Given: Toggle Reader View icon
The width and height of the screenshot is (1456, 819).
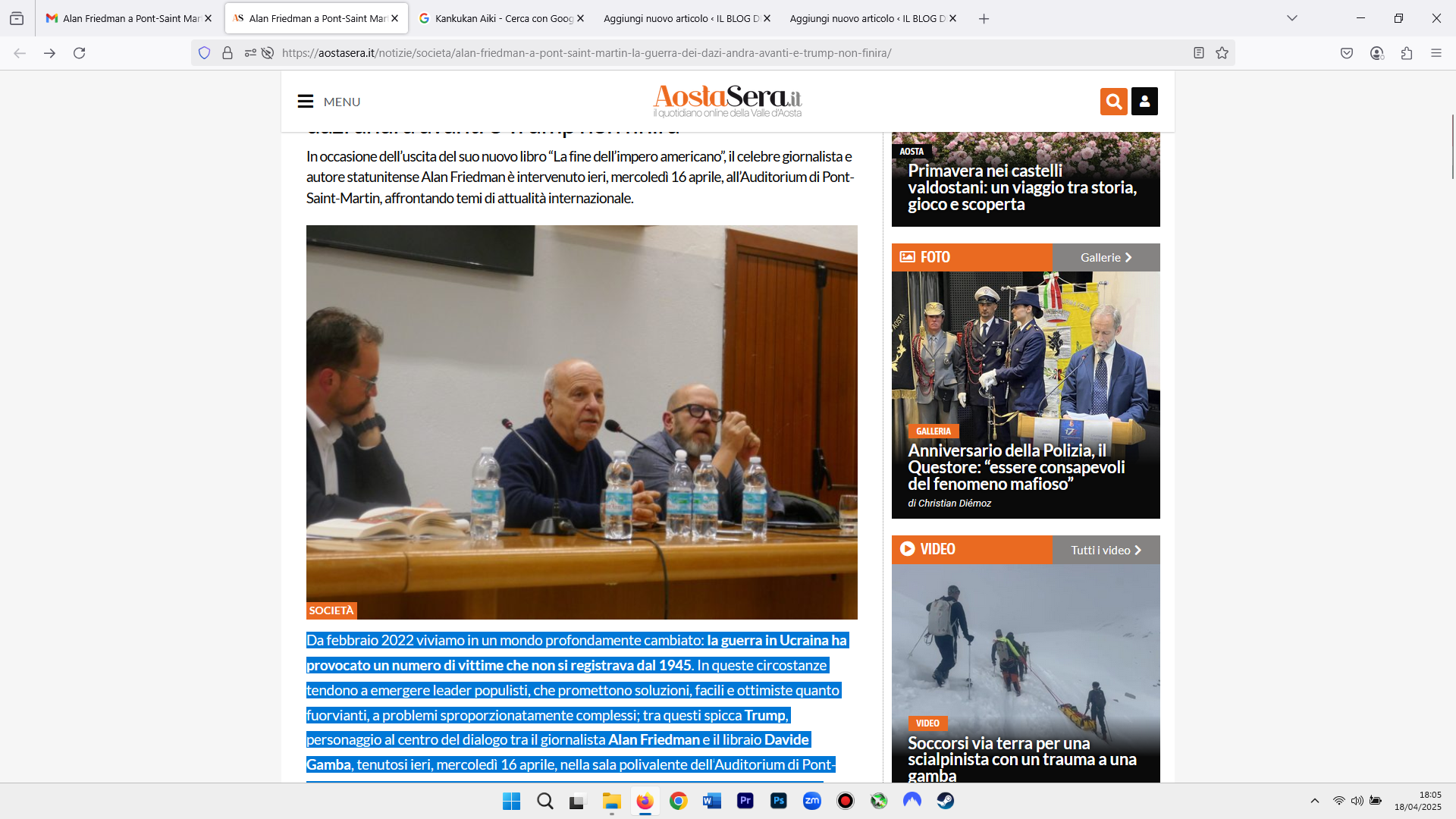Looking at the screenshot, I should (x=1199, y=53).
